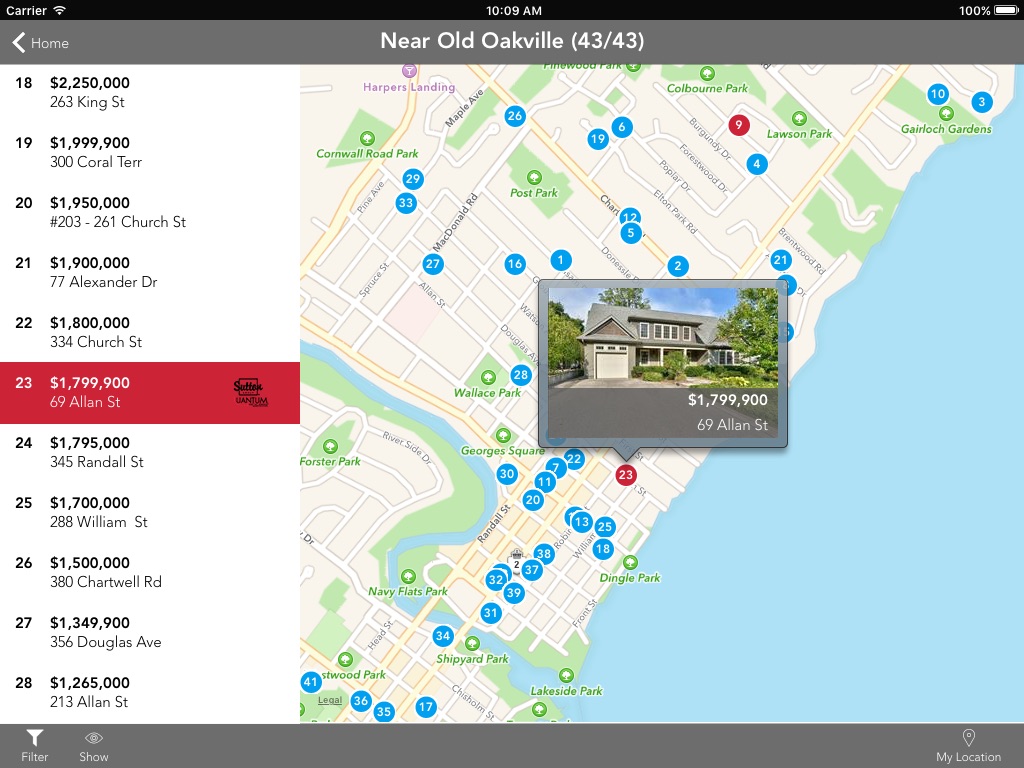Tap map pin 34
Screen dimensions: 1024x768
[x=443, y=635]
